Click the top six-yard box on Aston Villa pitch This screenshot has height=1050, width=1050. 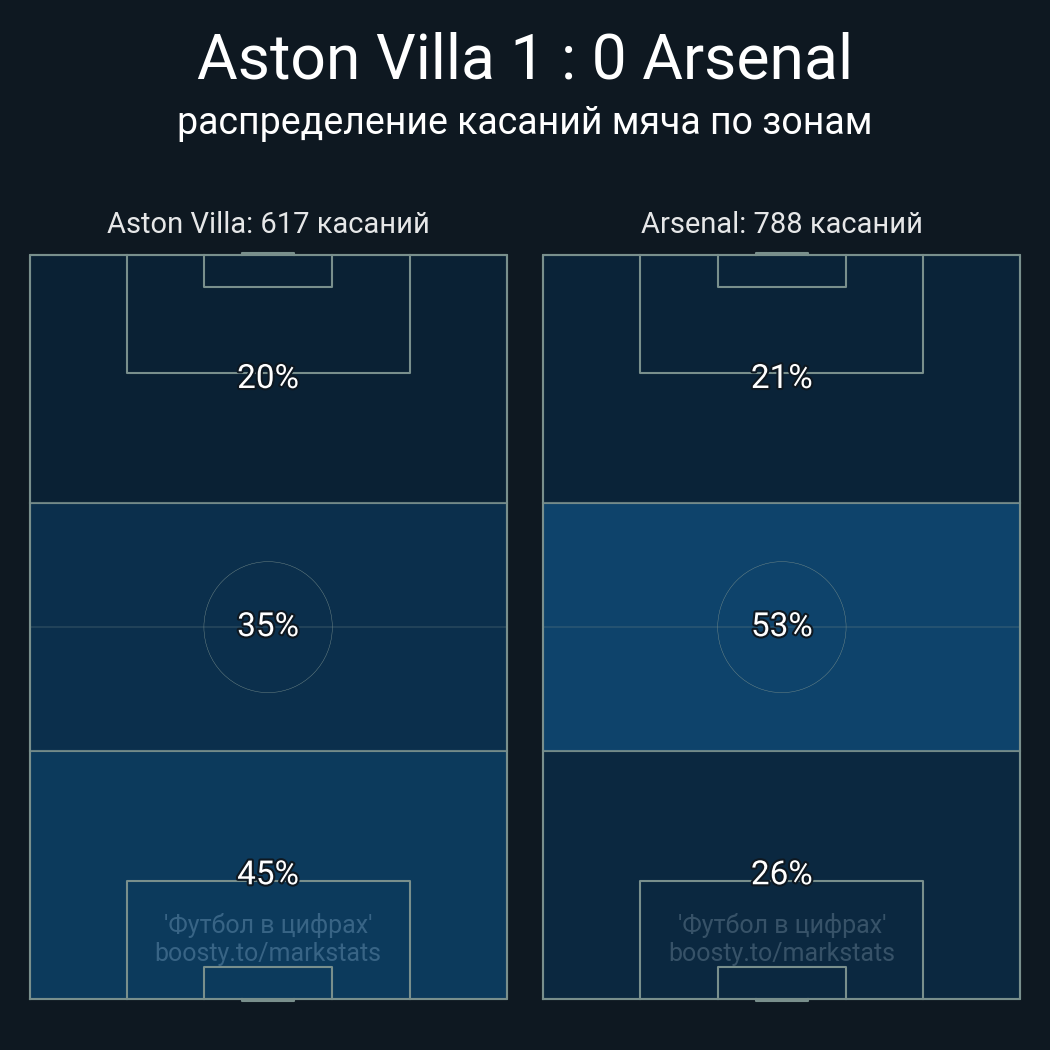point(268,271)
